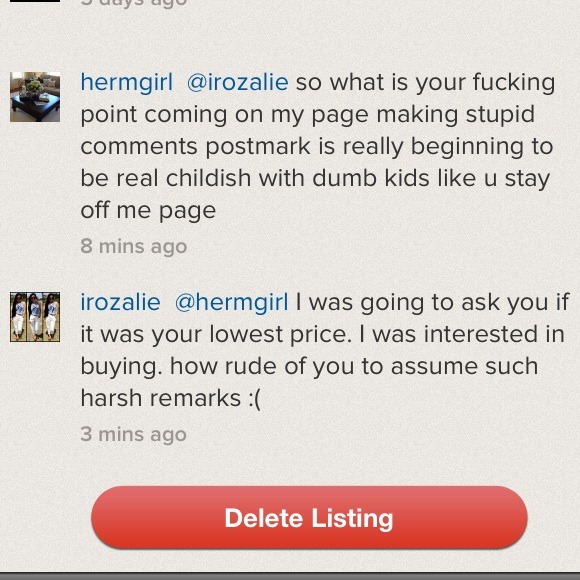Open the @irozalie mention link
Screen dimensions: 580x580
pyautogui.click(x=237, y=83)
